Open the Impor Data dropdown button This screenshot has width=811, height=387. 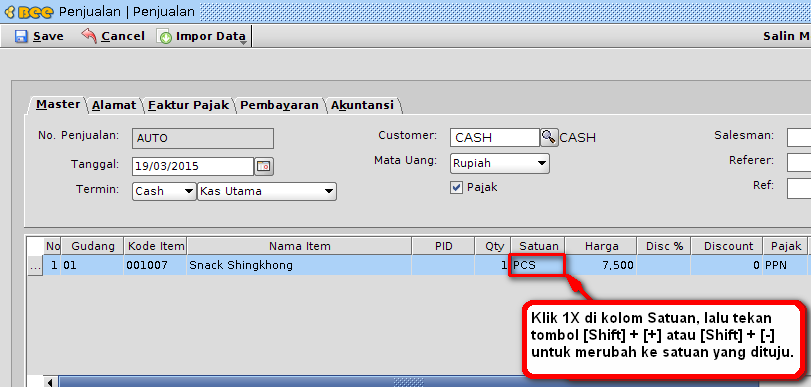203,36
